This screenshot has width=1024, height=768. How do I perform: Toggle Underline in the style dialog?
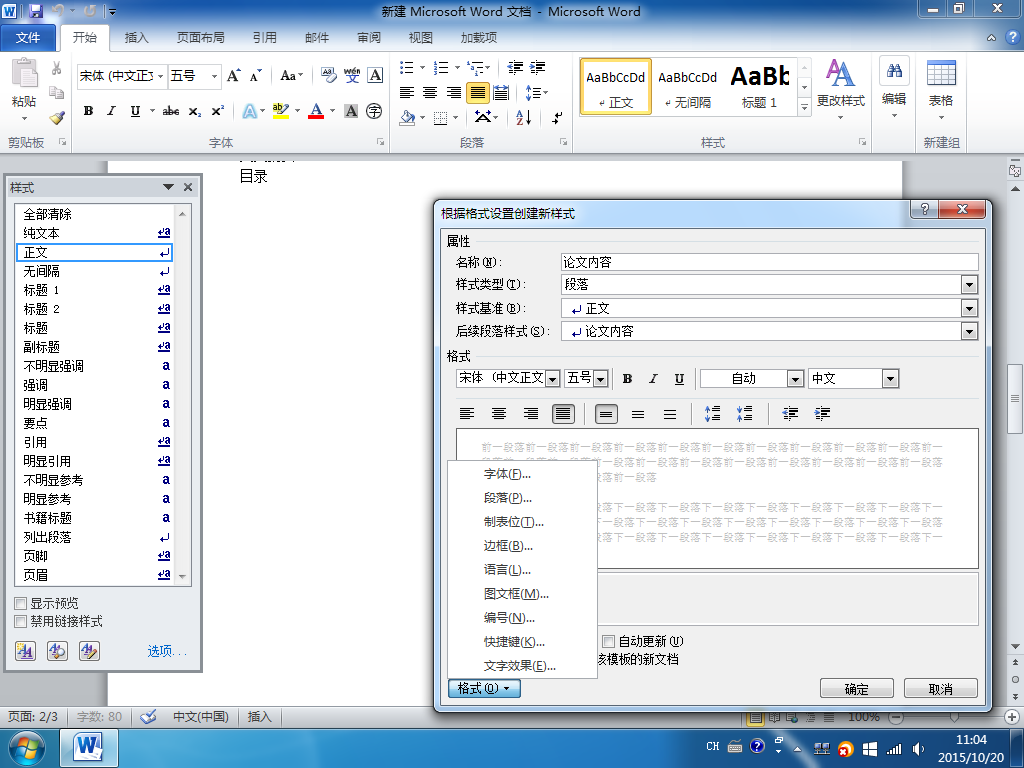pyautogui.click(x=679, y=379)
